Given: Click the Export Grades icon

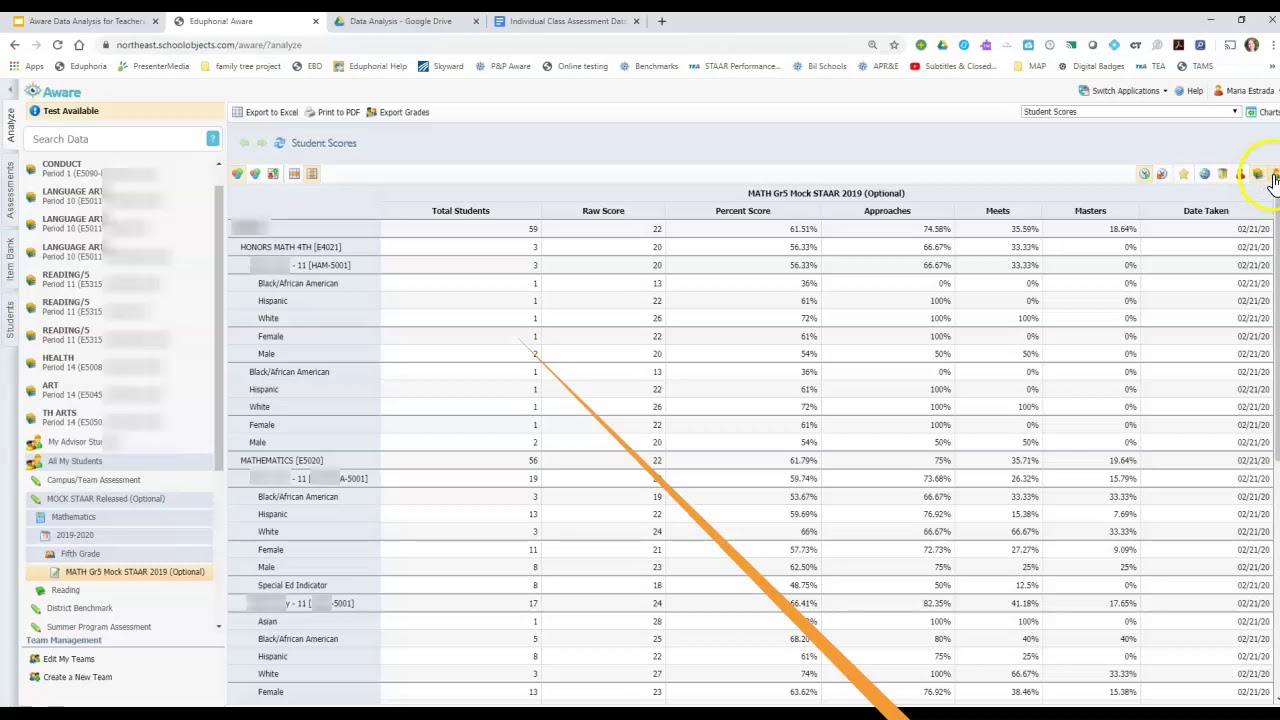Looking at the screenshot, I should 371,112.
